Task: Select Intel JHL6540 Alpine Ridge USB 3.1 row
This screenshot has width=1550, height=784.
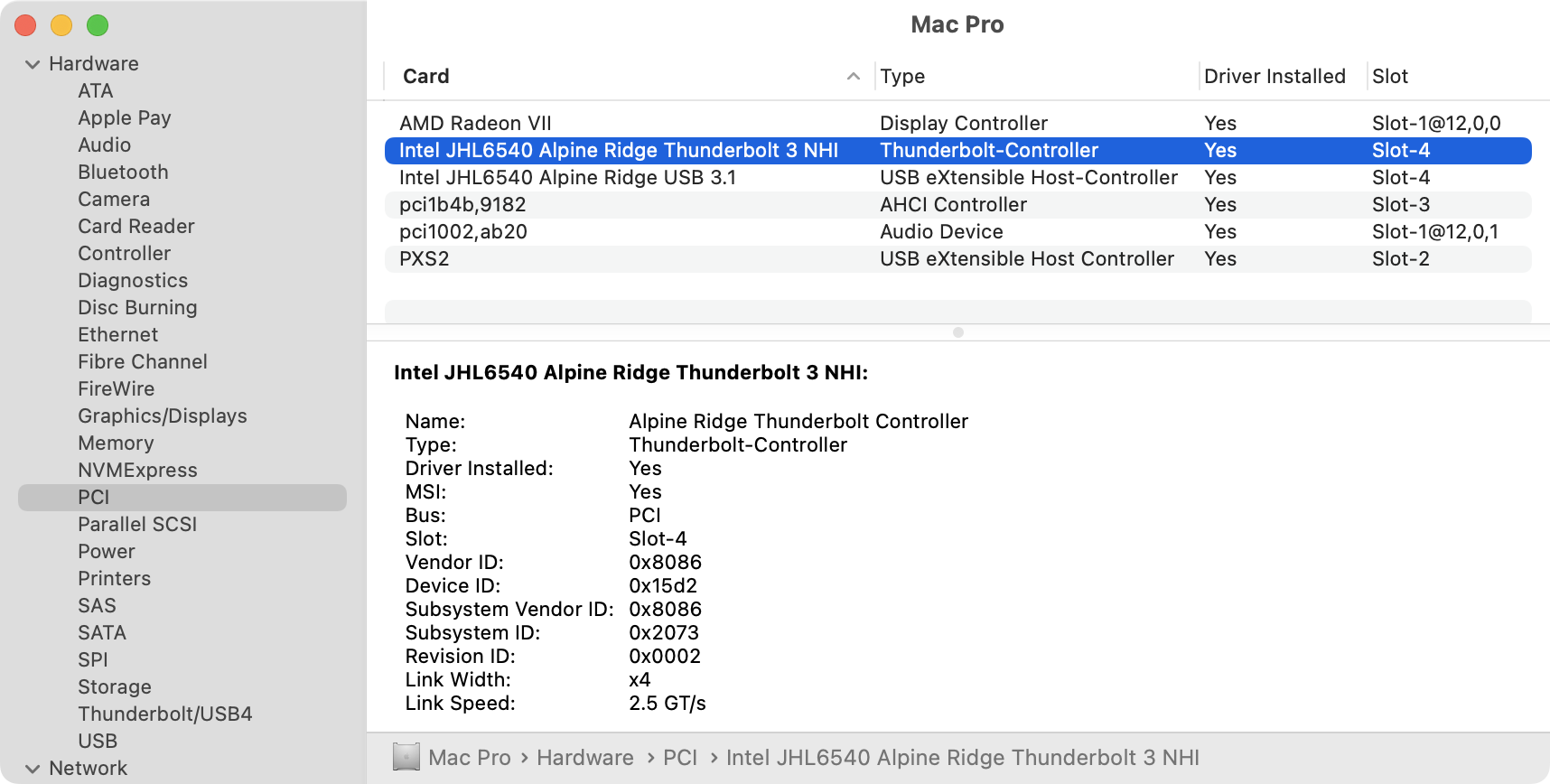Action: [958, 178]
